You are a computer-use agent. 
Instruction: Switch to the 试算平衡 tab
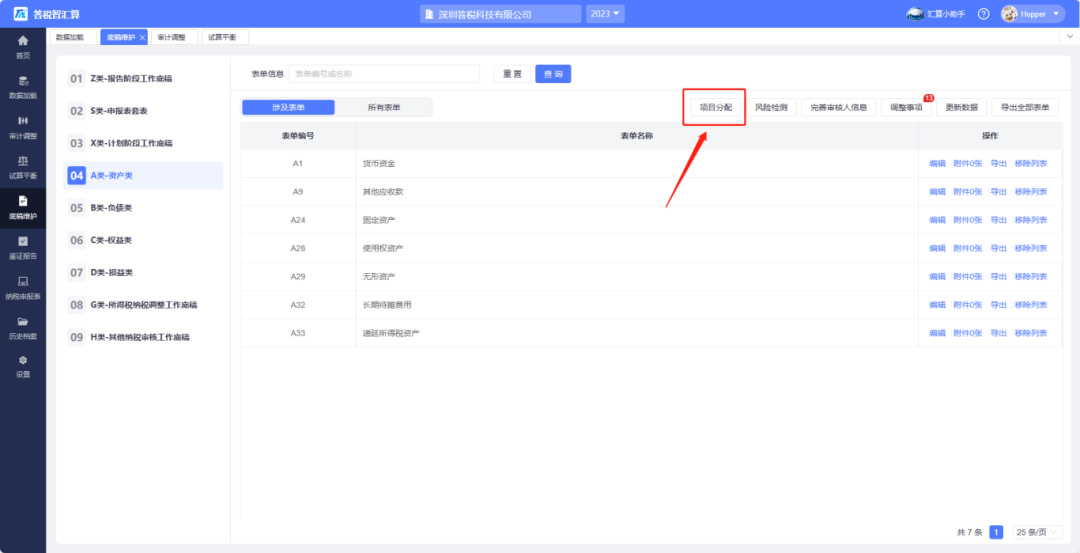coord(225,37)
